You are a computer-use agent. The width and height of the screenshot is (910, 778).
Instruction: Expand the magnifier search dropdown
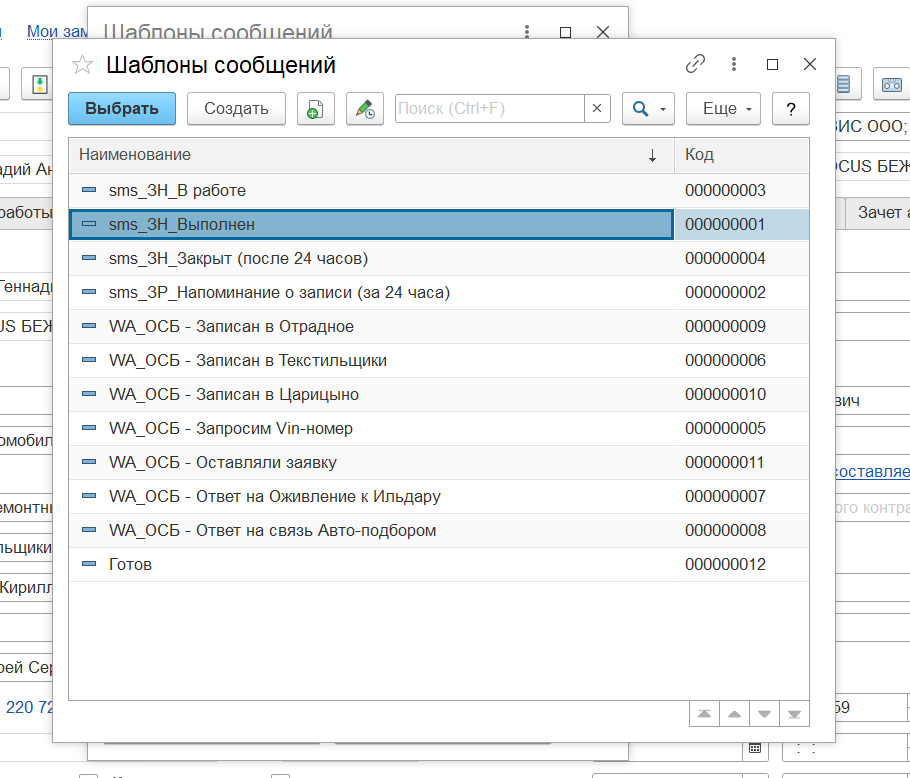[649, 109]
